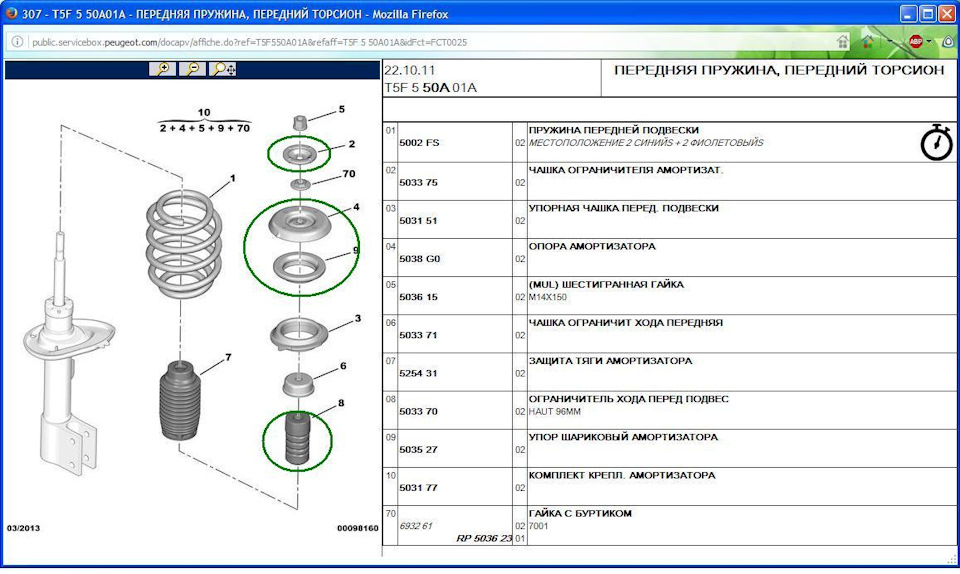Click row description ЗАЩИТА ТЯГИ АМОРТИЗАТОРА
The width and height of the screenshot is (960, 574).
point(610,360)
